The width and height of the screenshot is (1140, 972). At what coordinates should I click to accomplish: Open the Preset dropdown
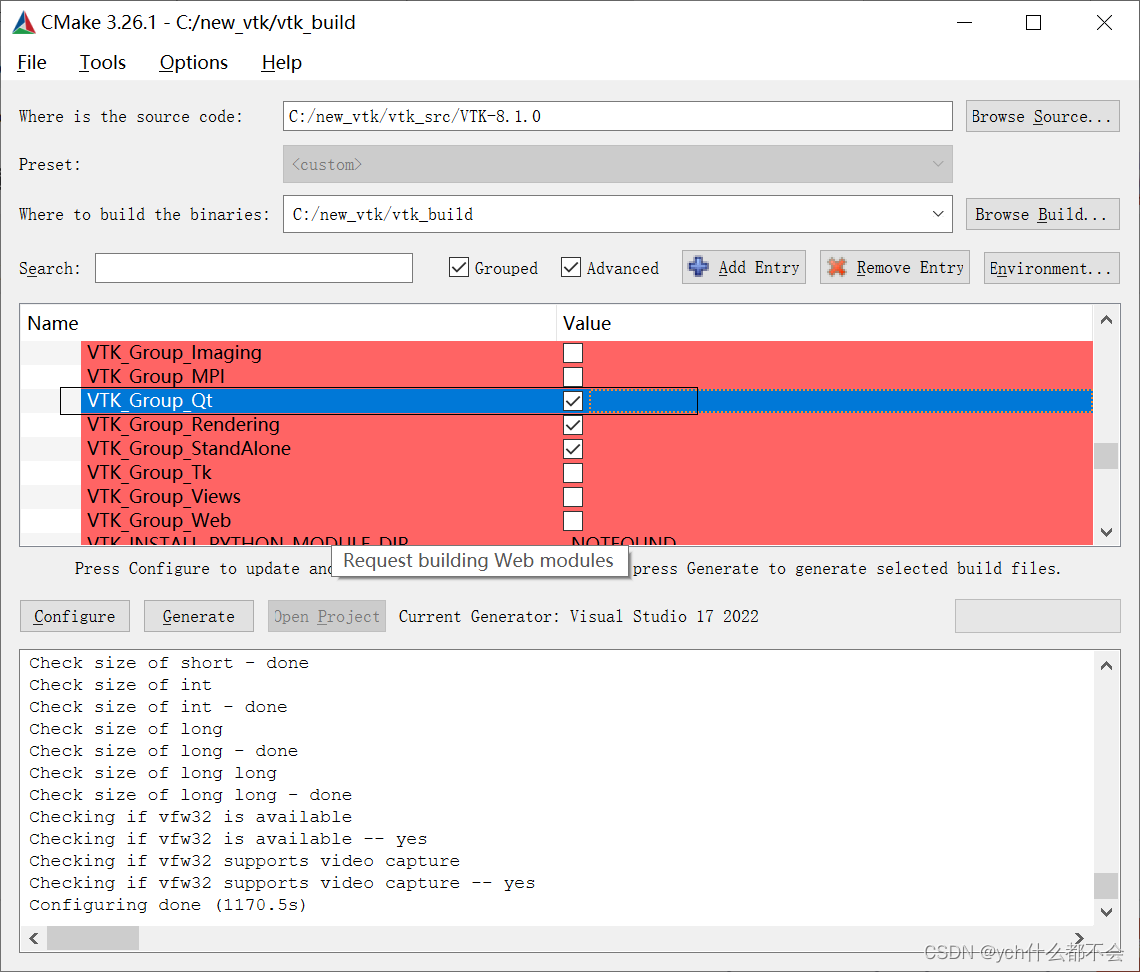937,164
